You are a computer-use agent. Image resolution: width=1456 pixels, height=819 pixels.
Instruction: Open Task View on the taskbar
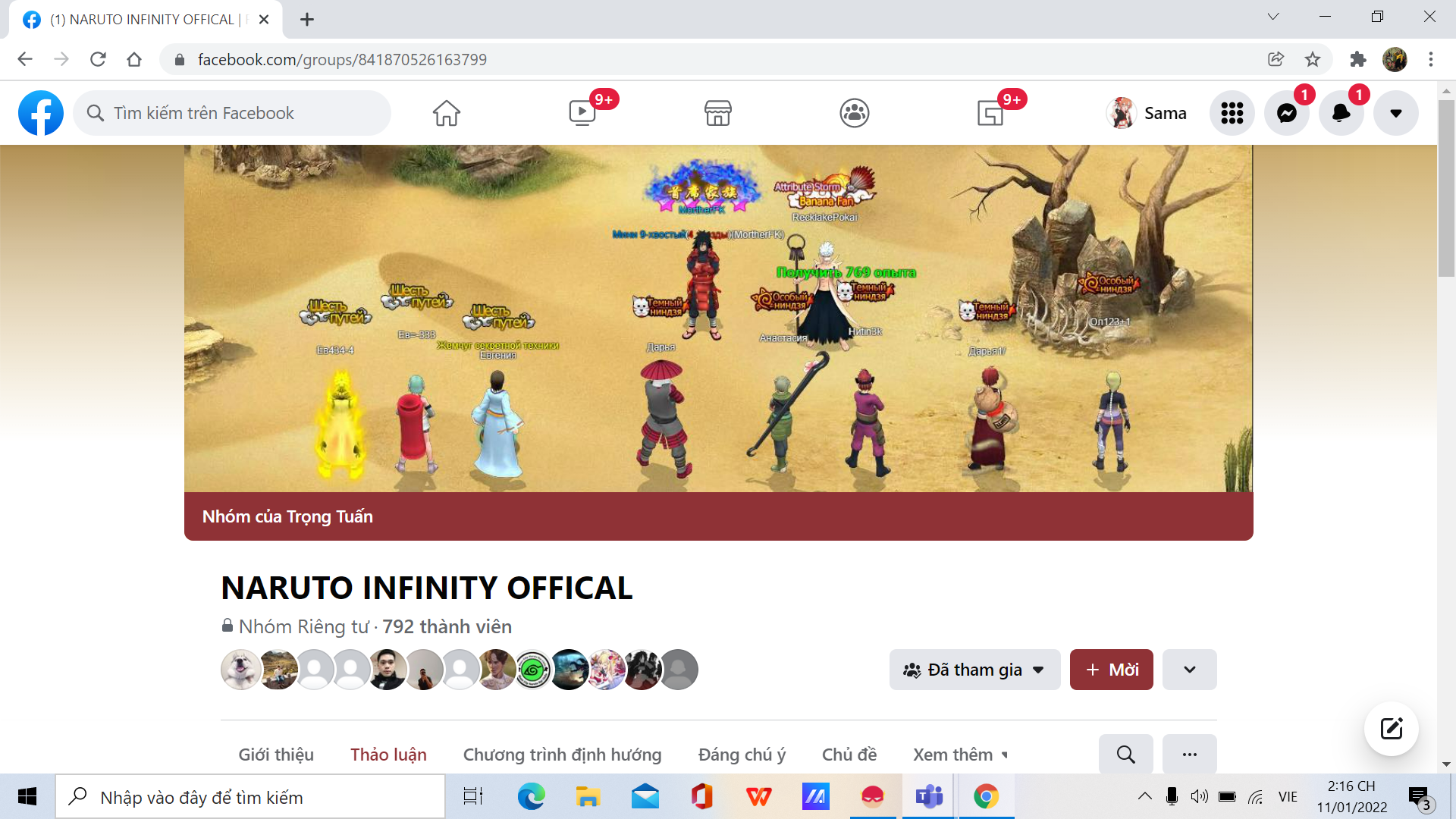473,796
